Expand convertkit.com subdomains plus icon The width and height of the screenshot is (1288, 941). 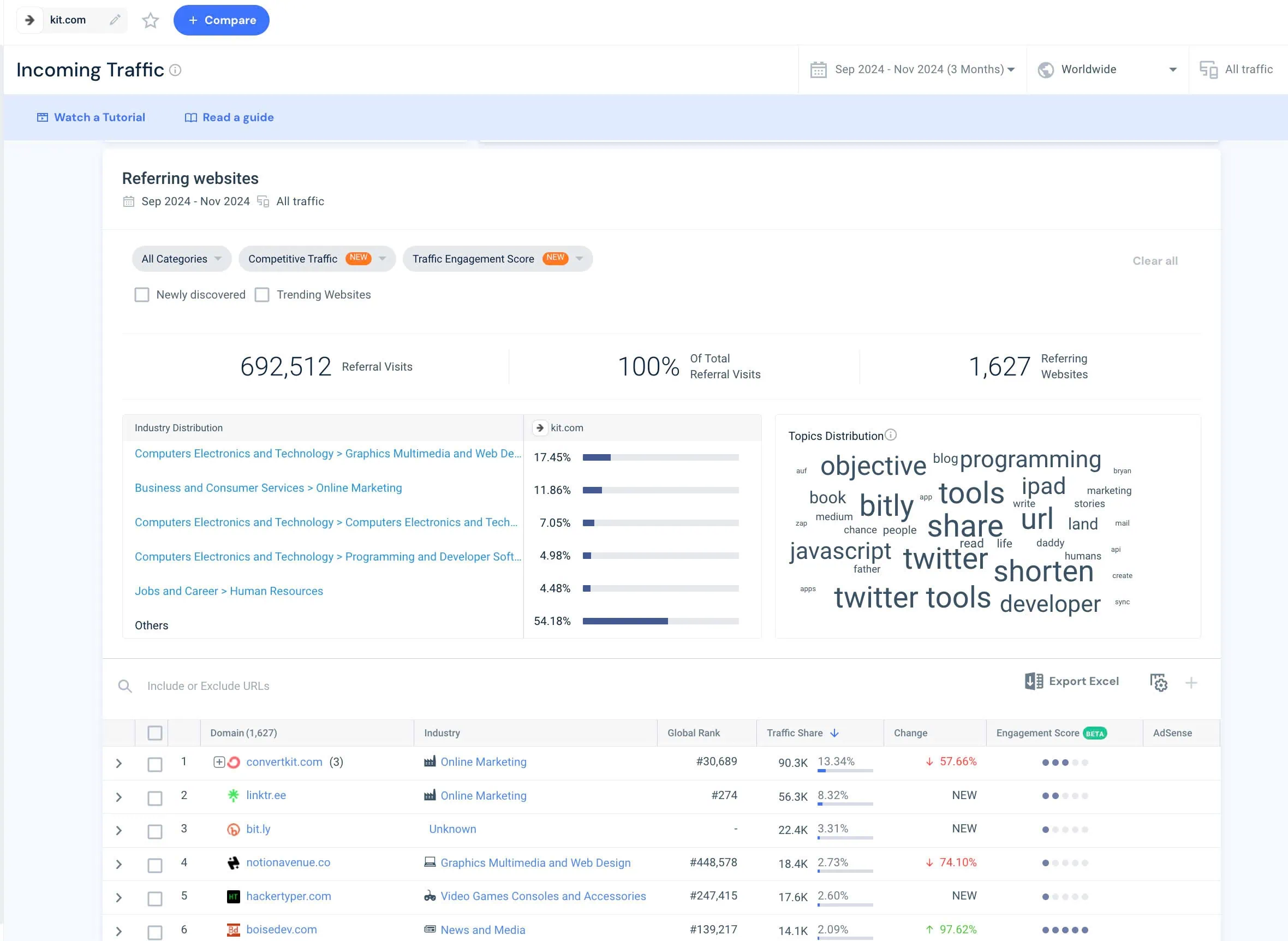[219, 762]
